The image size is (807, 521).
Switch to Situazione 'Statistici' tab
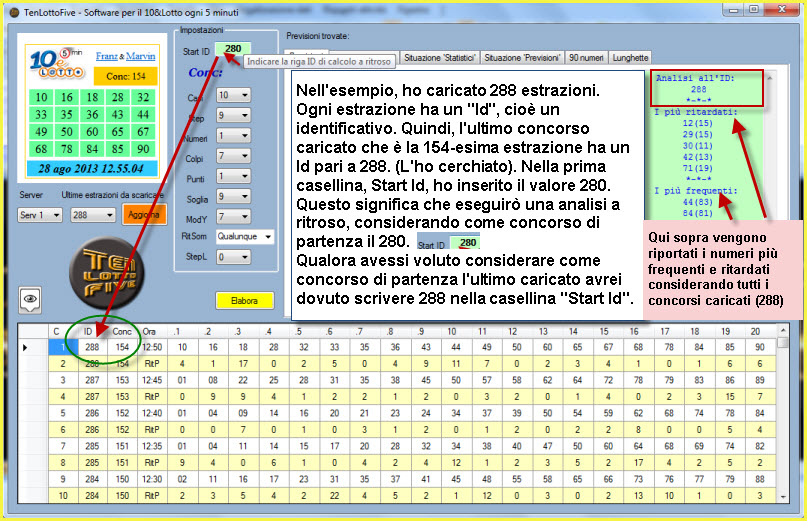point(438,58)
